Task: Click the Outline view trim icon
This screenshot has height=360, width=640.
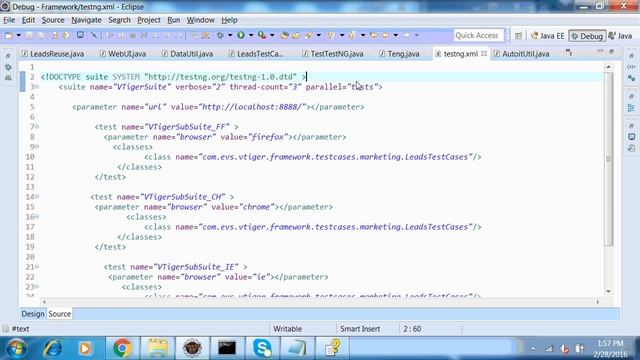Action: [x=631, y=107]
